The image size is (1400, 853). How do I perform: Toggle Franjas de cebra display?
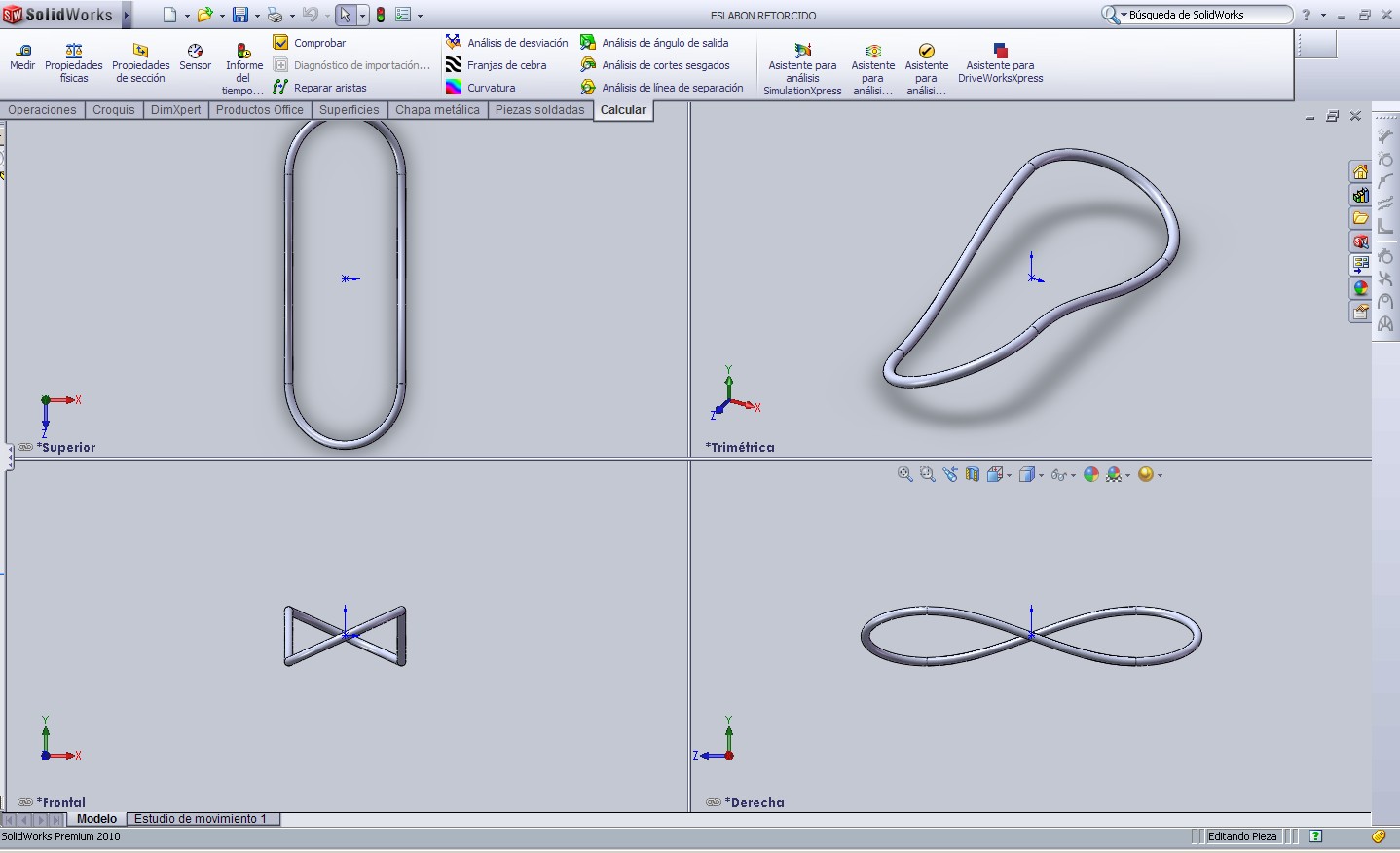(497, 65)
